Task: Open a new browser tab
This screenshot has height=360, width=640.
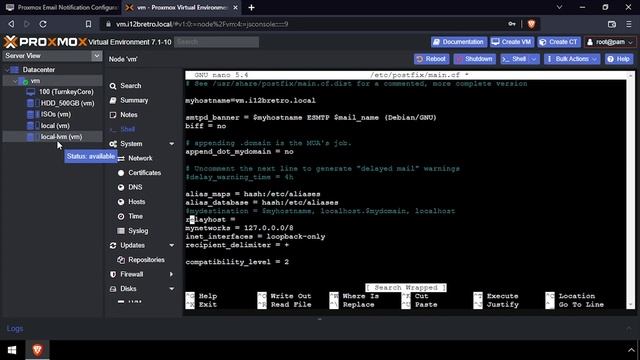Action: point(251,7)
